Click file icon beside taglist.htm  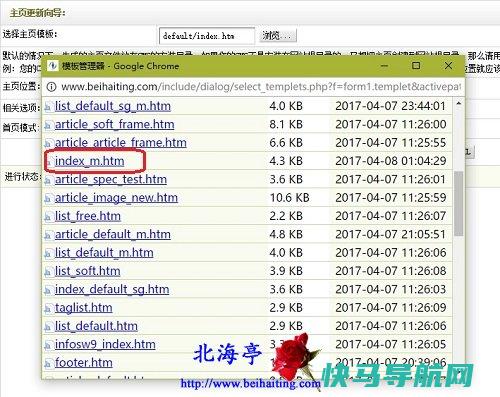[48, 309]
